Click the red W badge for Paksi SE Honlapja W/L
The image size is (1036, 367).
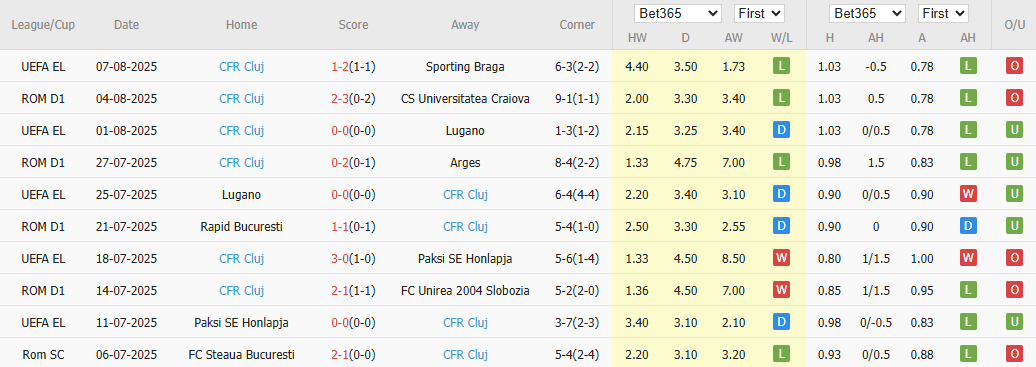[x=782, y=259]
